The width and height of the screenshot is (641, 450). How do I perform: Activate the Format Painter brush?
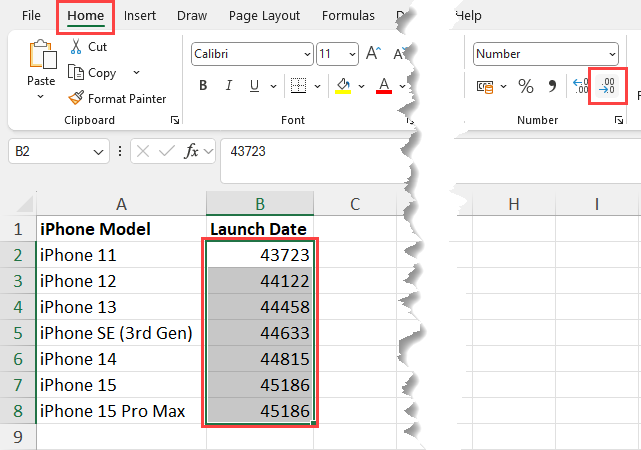(76, 98)
